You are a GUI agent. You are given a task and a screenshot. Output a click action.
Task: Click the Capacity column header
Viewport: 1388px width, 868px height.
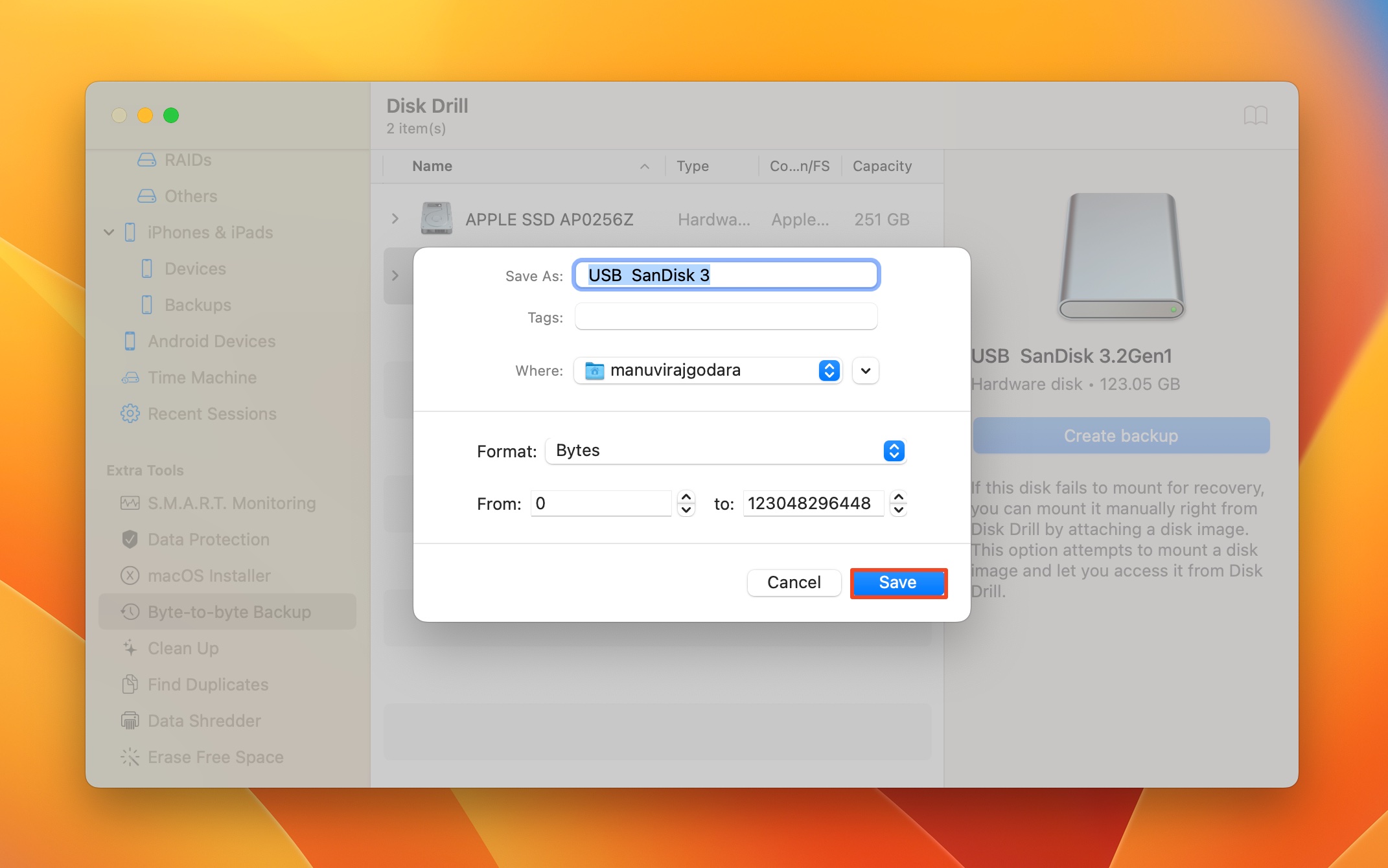click(x=882, y=166)
